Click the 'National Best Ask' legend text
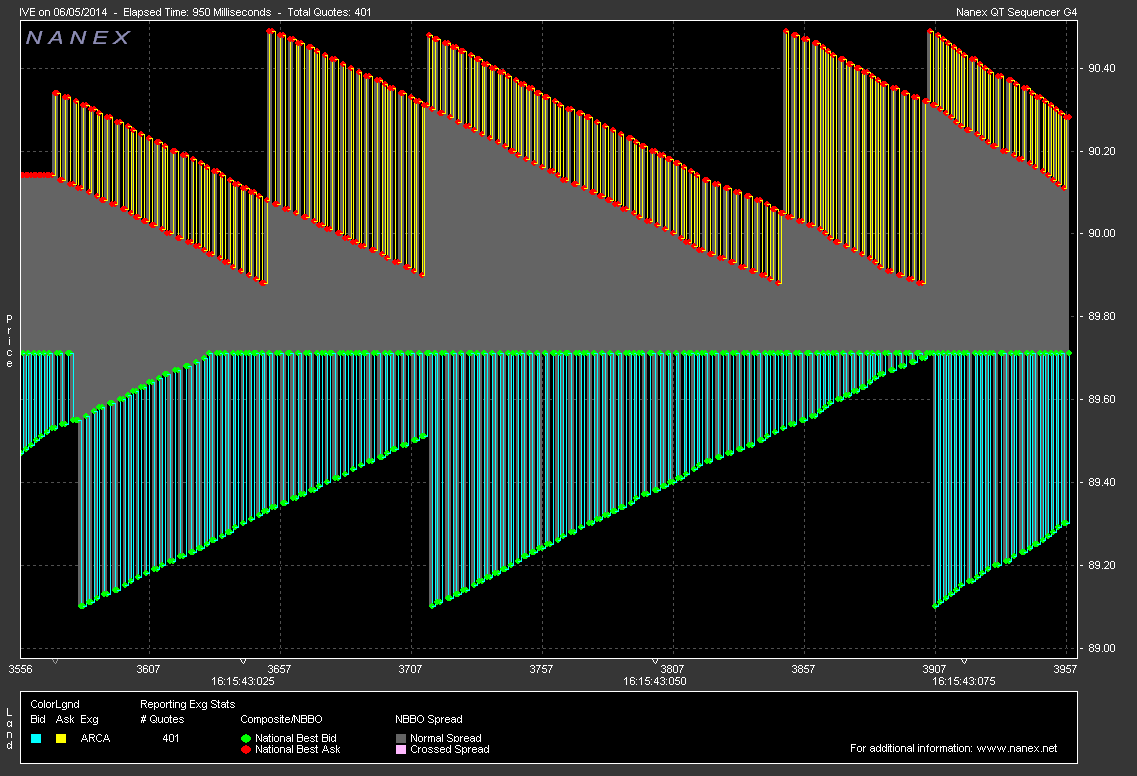Viewport: 1137px width, 776px height. 297,749
